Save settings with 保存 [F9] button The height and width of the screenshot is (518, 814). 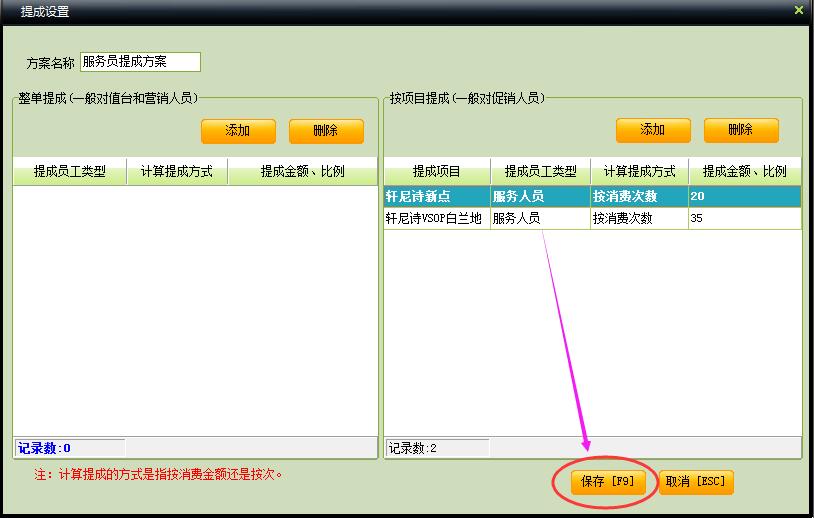(x=608, y=482)
